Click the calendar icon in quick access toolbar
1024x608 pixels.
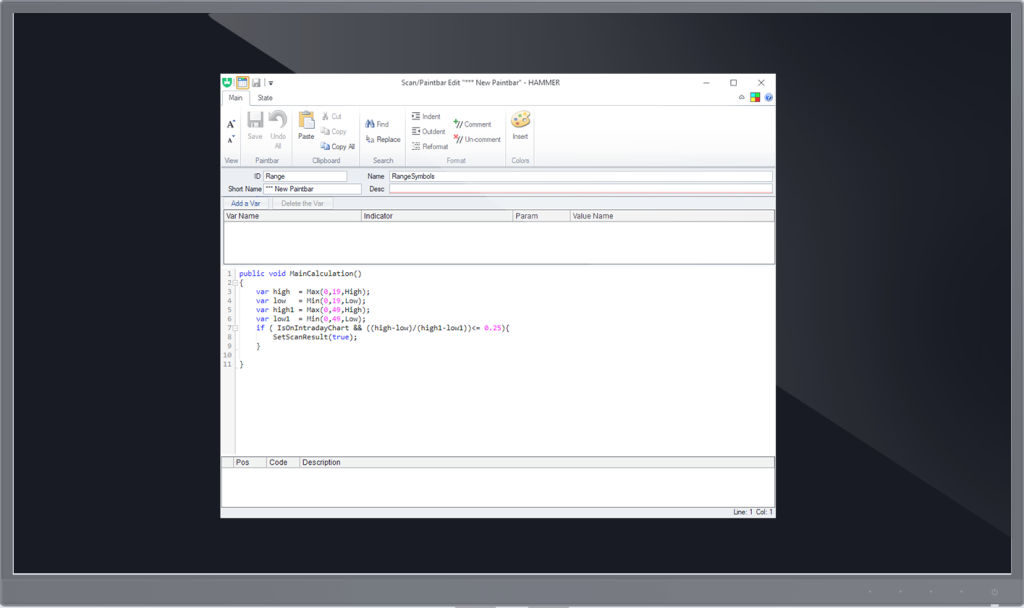[x=242, y=82]
